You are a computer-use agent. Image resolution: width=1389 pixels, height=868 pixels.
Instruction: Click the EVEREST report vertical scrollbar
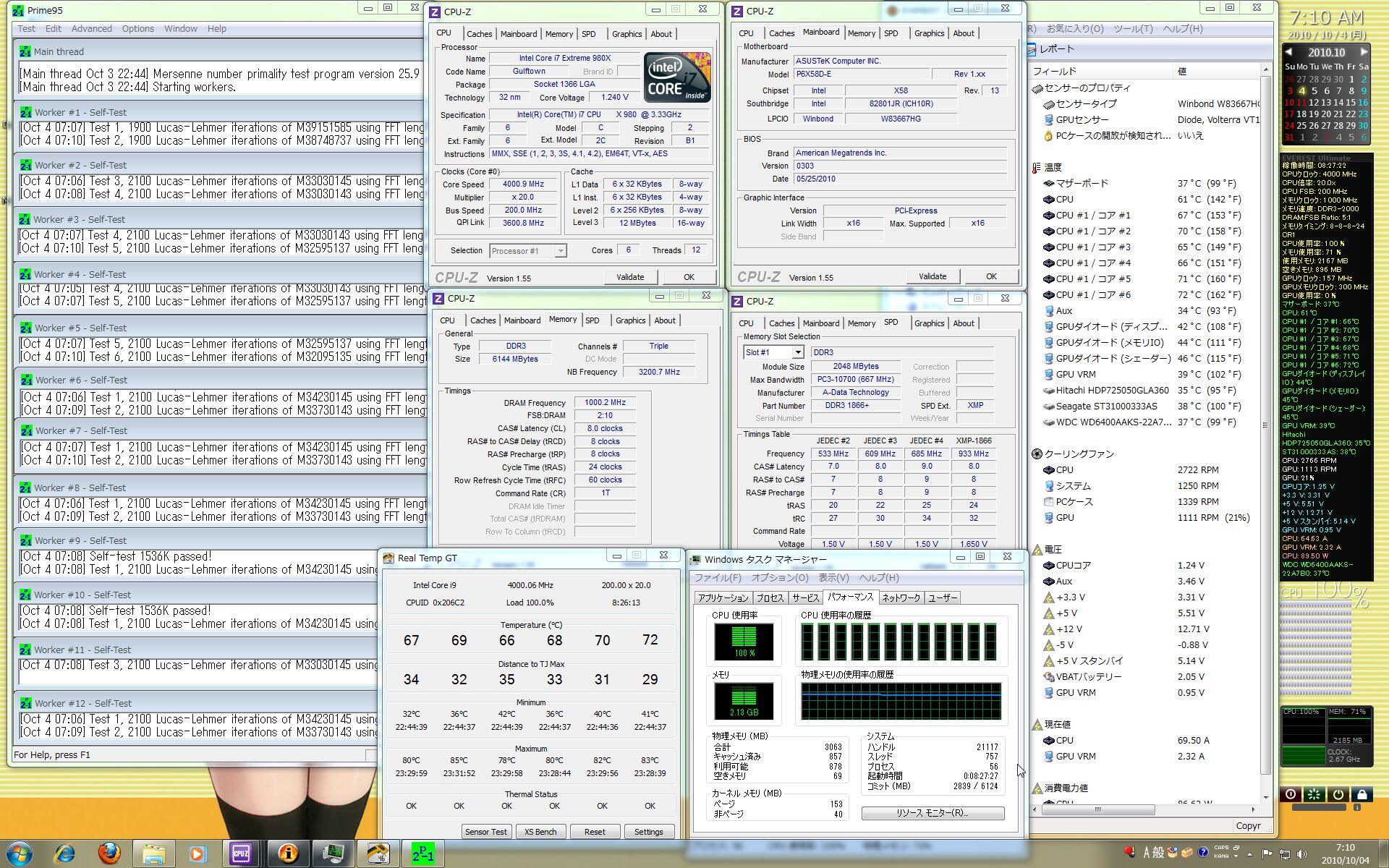(1265, 425)
